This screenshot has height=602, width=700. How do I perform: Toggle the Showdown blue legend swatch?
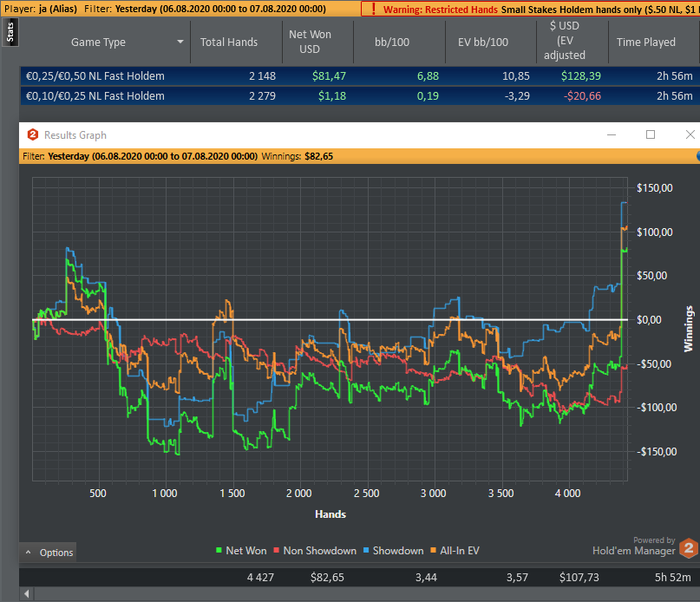click(x=366, y=550)
